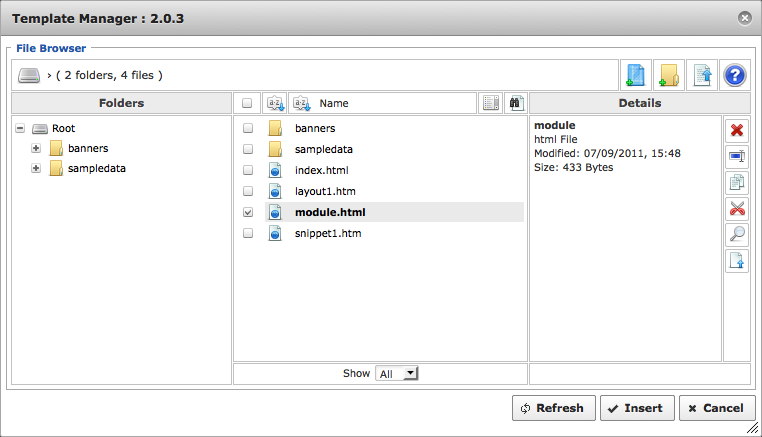Select the banners name in file list
The width and height of the screenshot is (762, 437).
click(315, 128)
